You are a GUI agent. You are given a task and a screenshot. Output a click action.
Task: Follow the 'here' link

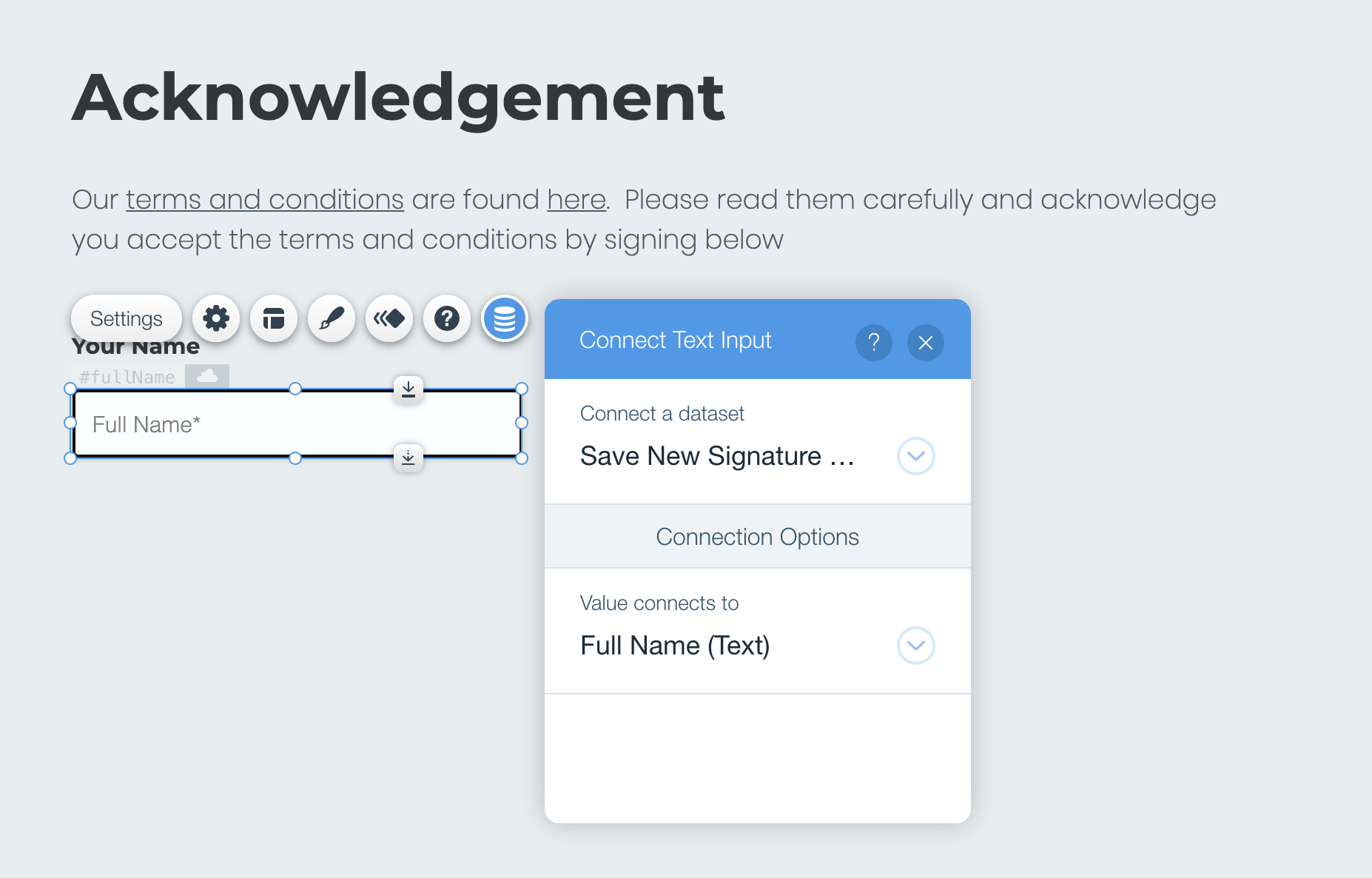tap(576, 200)
